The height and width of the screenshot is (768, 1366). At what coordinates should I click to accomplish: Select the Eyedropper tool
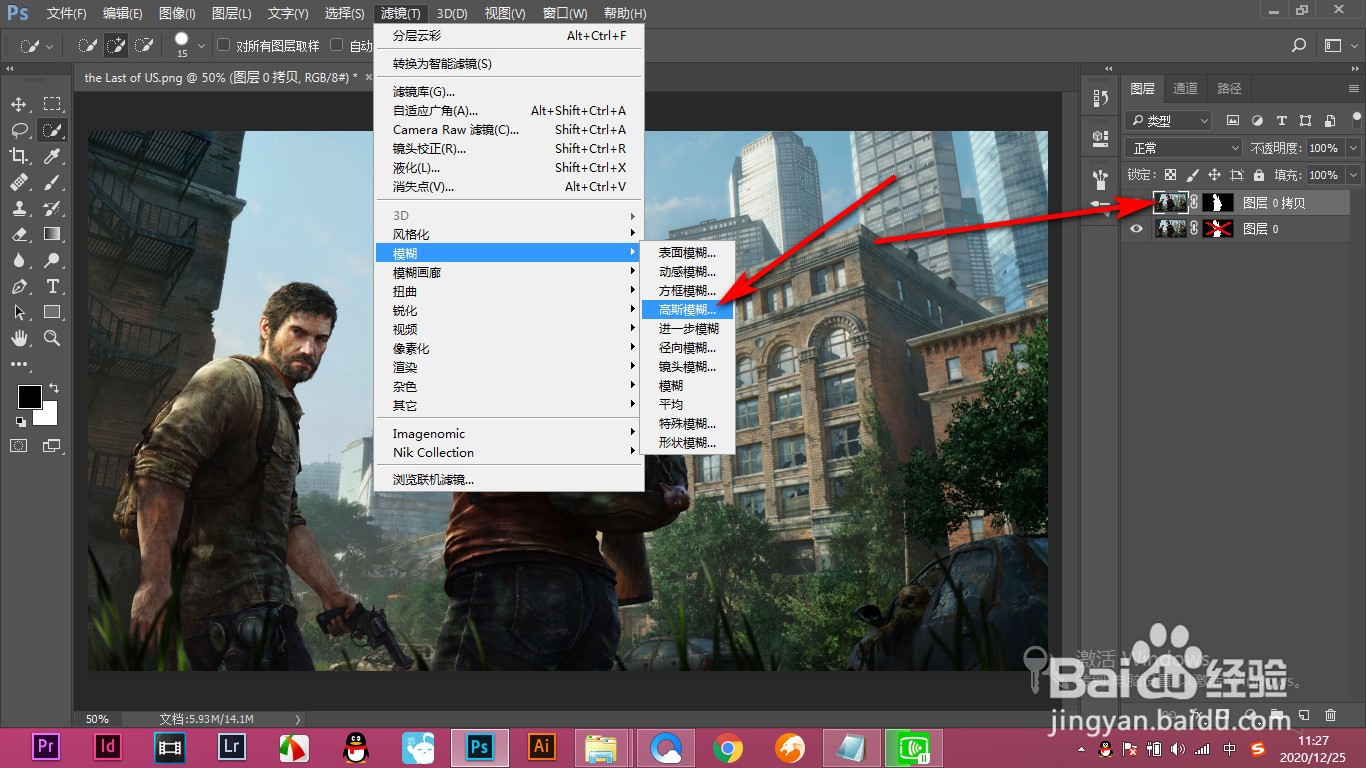[x=52, y=156]
